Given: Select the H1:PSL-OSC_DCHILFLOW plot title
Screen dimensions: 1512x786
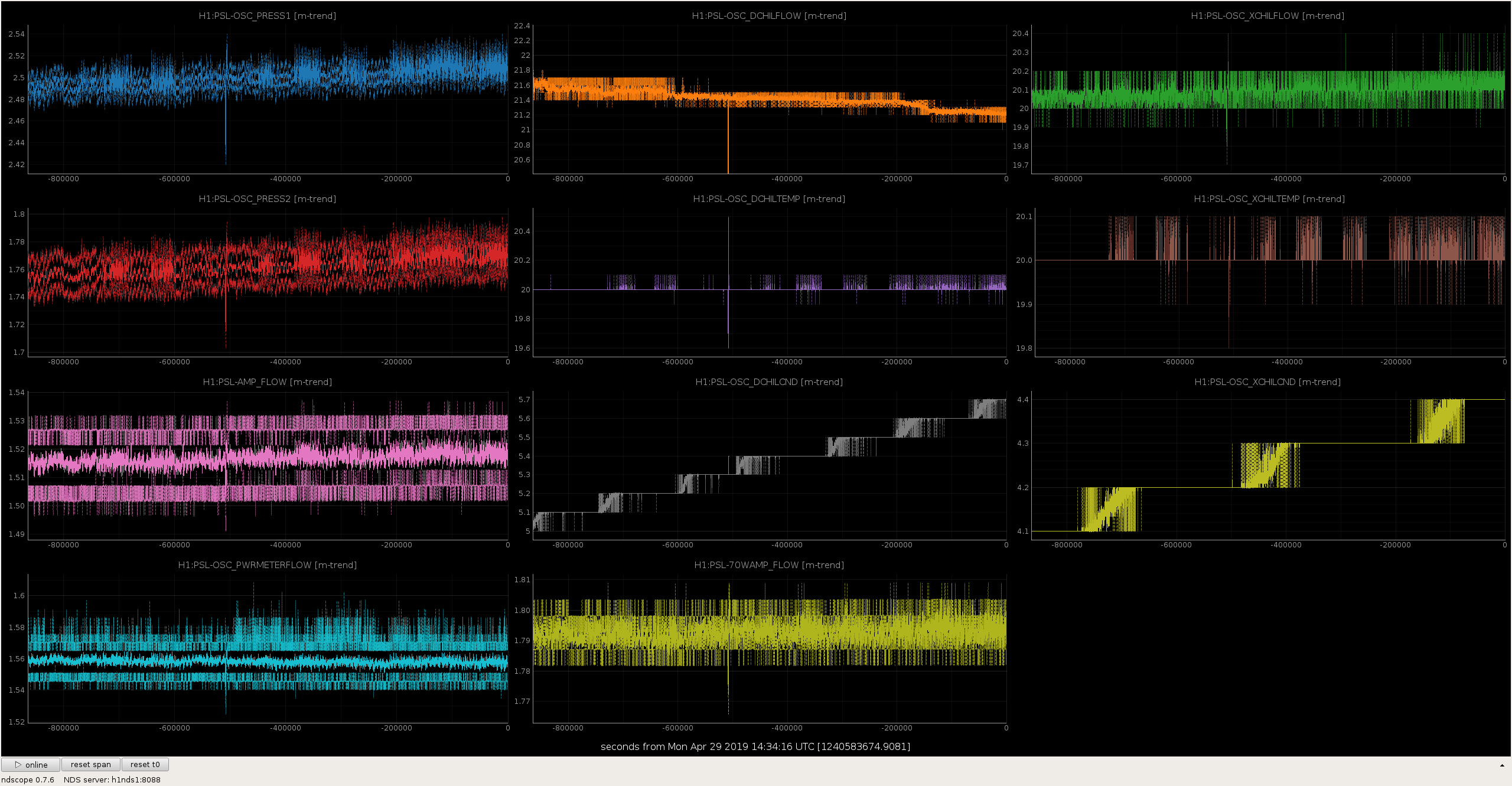Looking at the screenshot, I should click(x=769, y=16).
